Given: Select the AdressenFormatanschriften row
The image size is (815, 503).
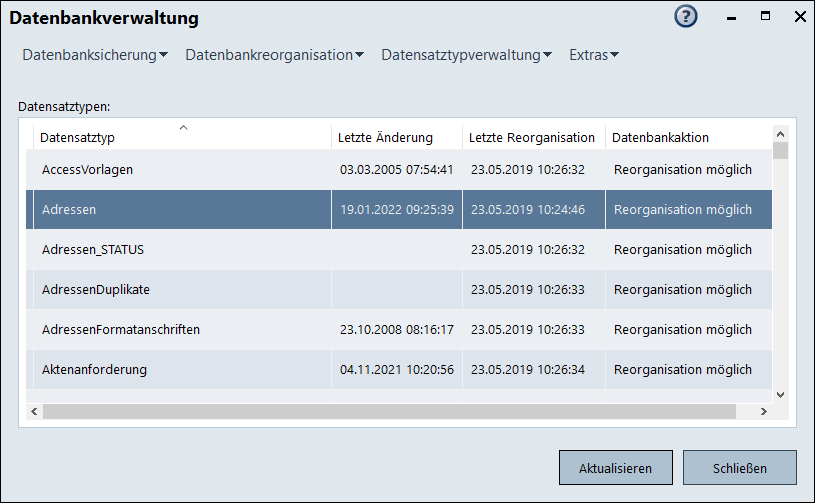Looking at the screenshot, I should [x=120, y=330].
